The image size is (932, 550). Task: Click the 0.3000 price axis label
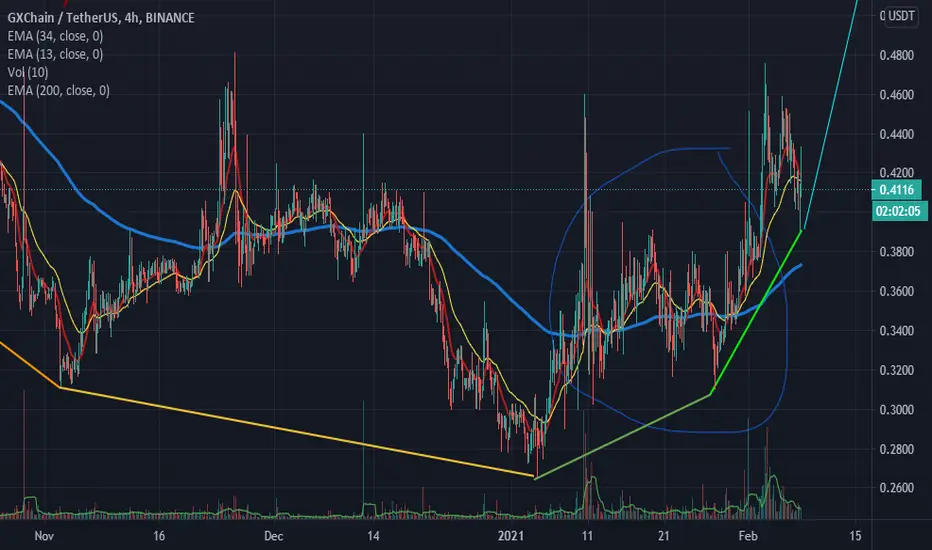(896, 410)
